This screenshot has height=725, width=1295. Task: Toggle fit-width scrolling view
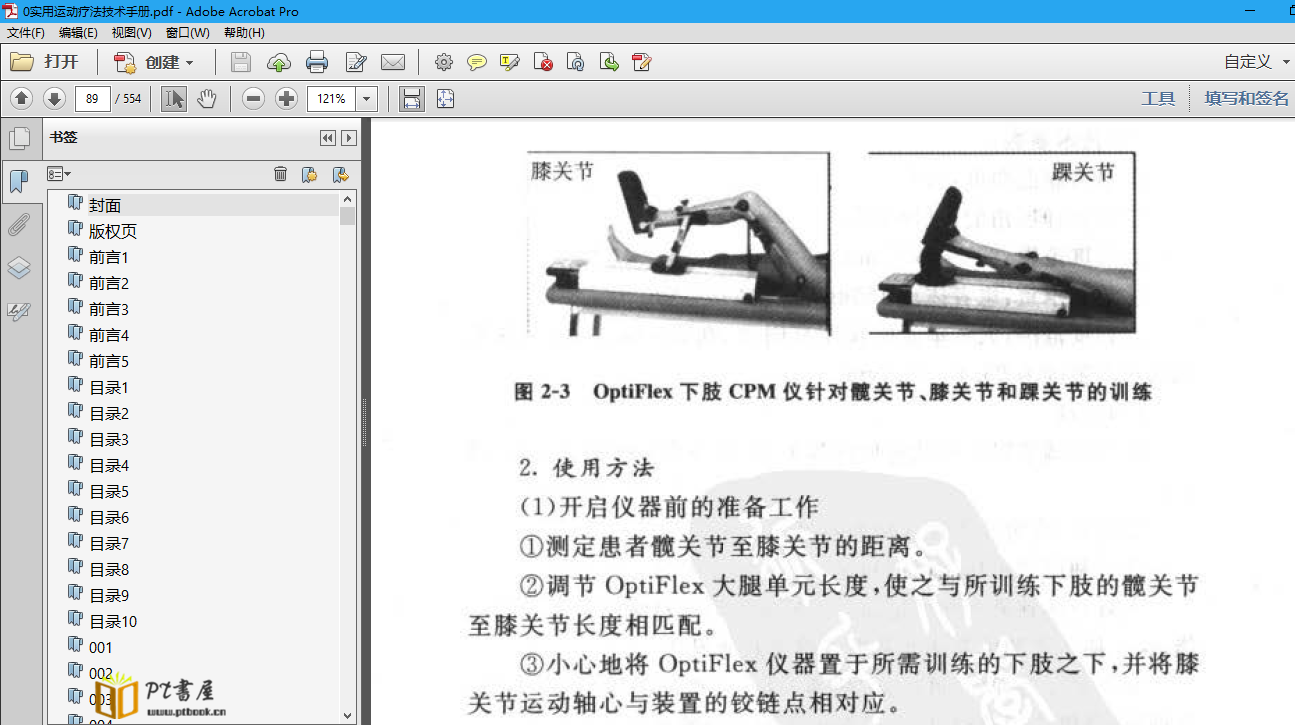coord(412,98)
